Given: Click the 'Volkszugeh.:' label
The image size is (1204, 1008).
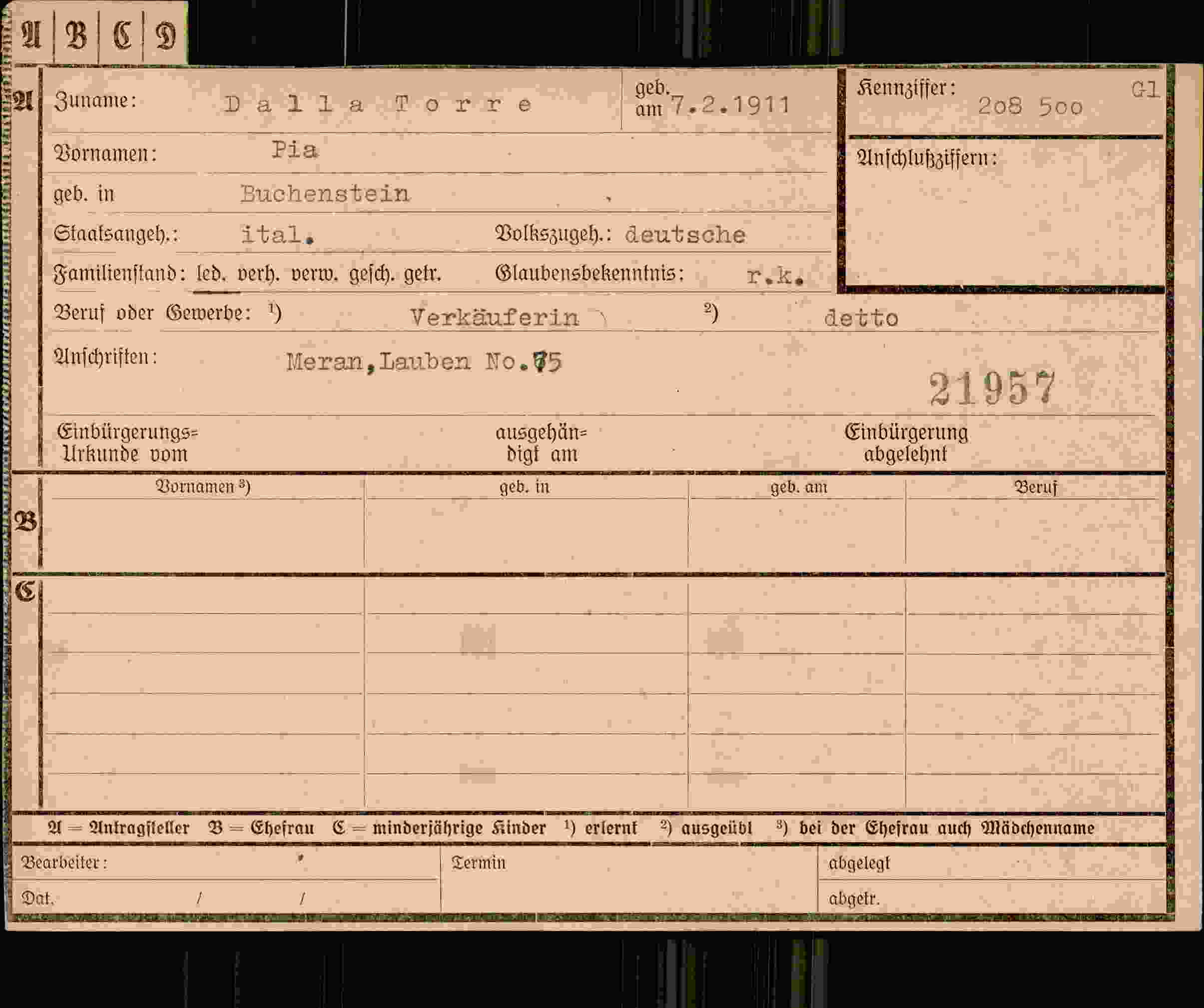Looking at the screenshot, I should 554,234.
